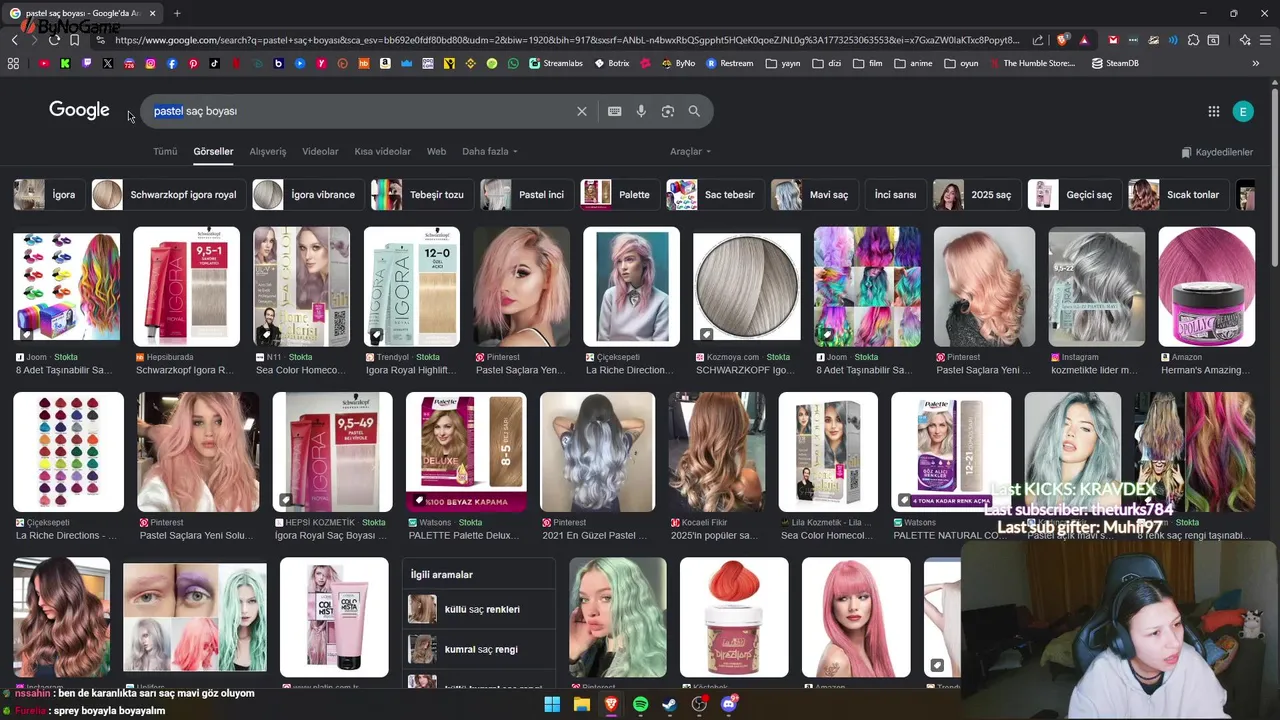Bookmark this page icon
This screenshot has width=1280, height=720.
pos(74,40)
